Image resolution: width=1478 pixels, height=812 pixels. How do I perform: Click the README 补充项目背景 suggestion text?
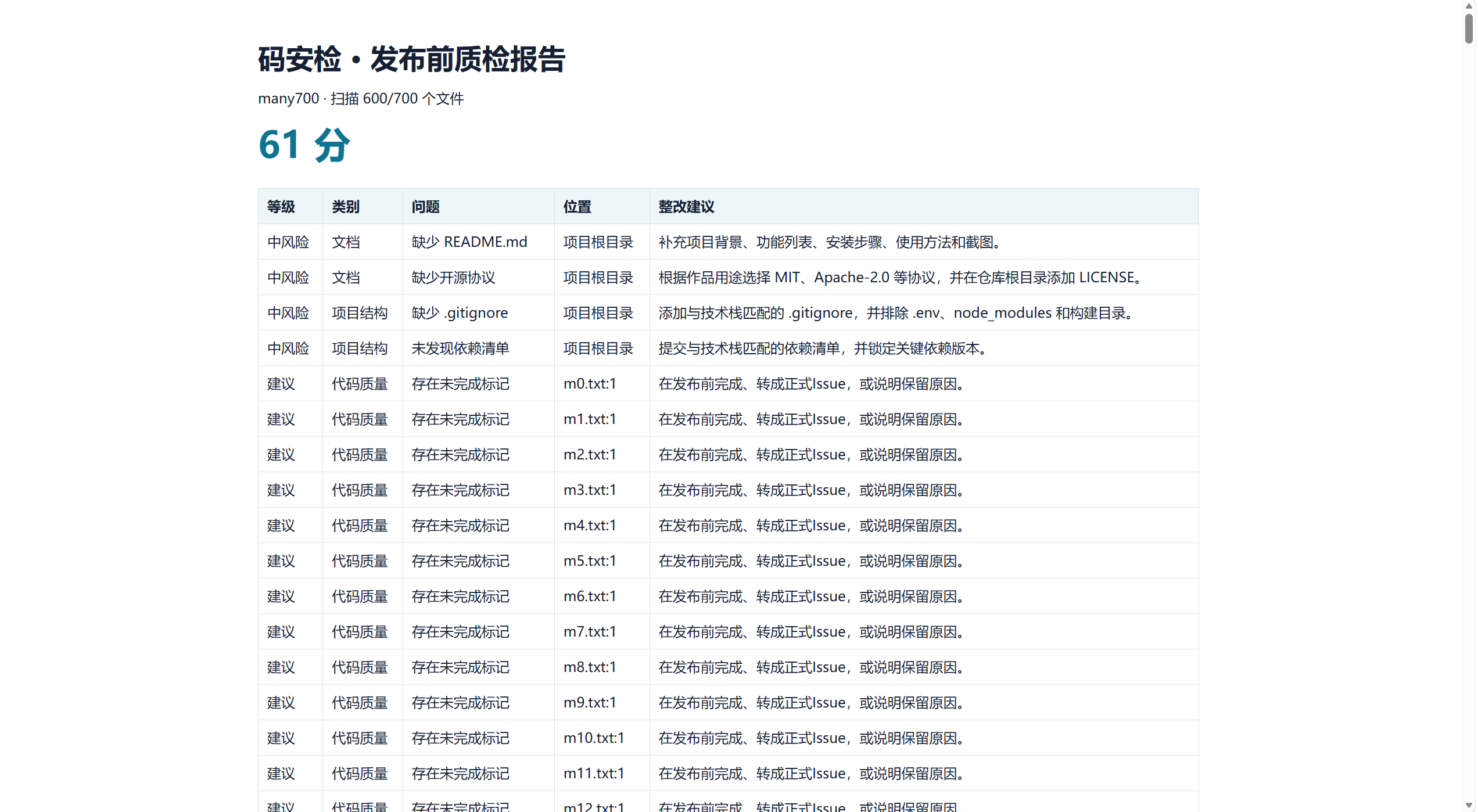[831, 242]
